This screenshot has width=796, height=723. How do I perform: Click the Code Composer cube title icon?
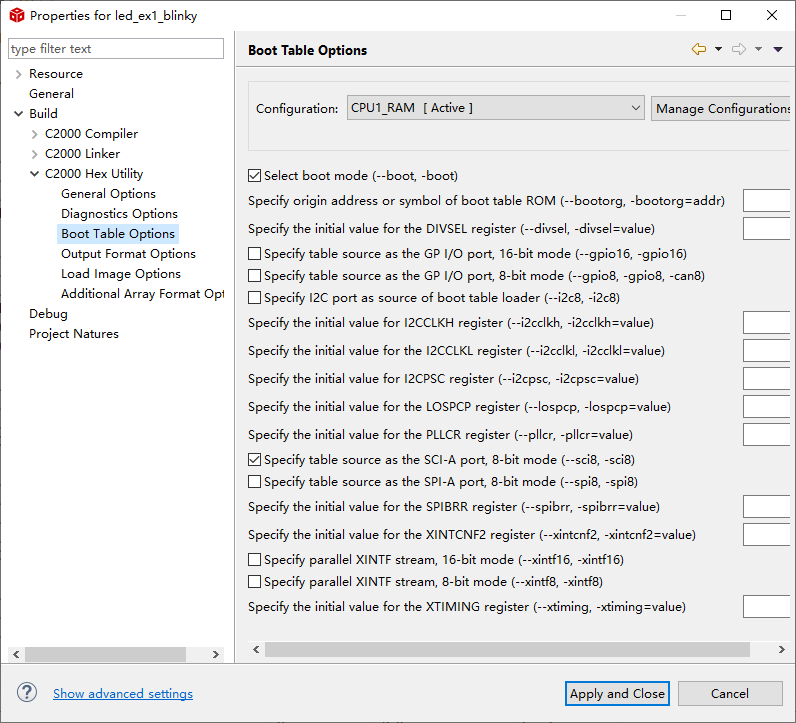click(x=17, y=15)
